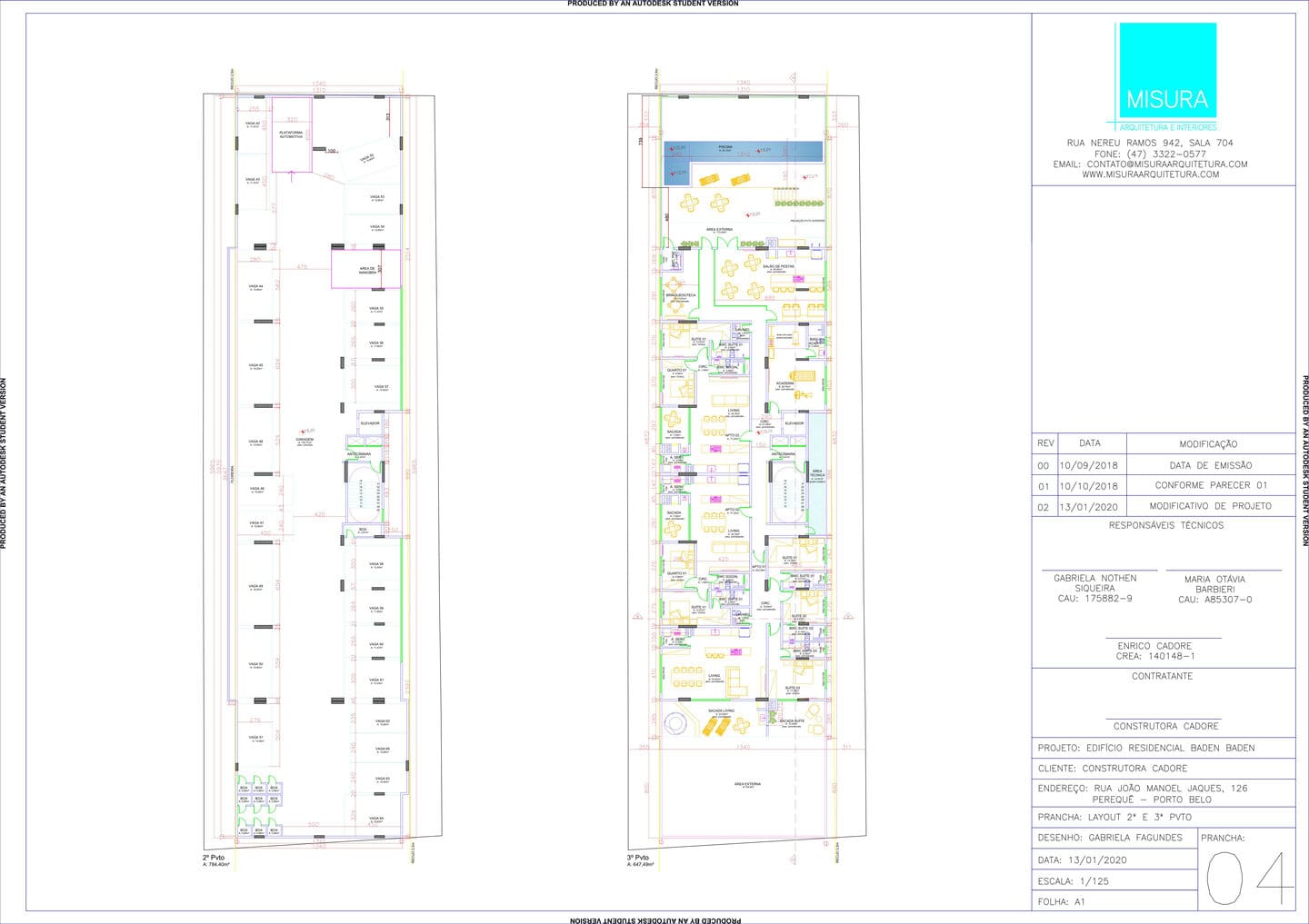Select the Projeto Edifício Residencial Baden Baden row
The height and width of the screenshot is (924, 1309).
pyautogui.click(x=1164, y=748)
